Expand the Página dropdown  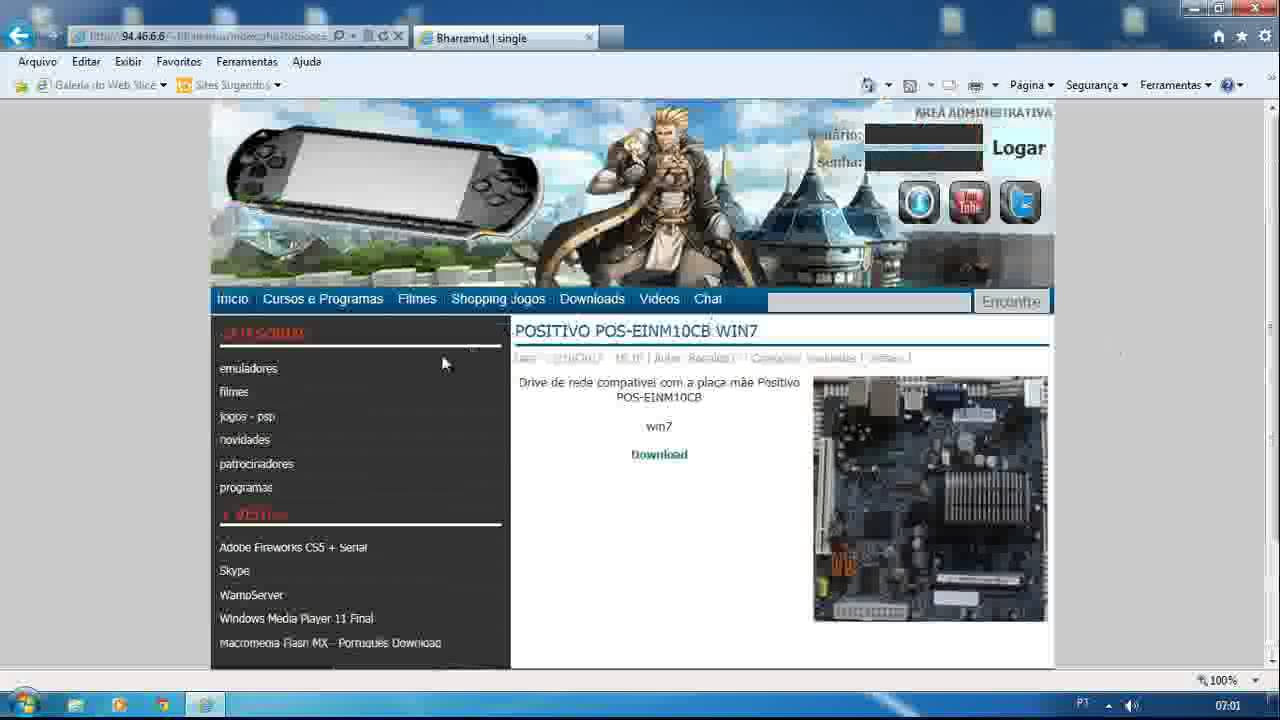tap(1032, 85)
